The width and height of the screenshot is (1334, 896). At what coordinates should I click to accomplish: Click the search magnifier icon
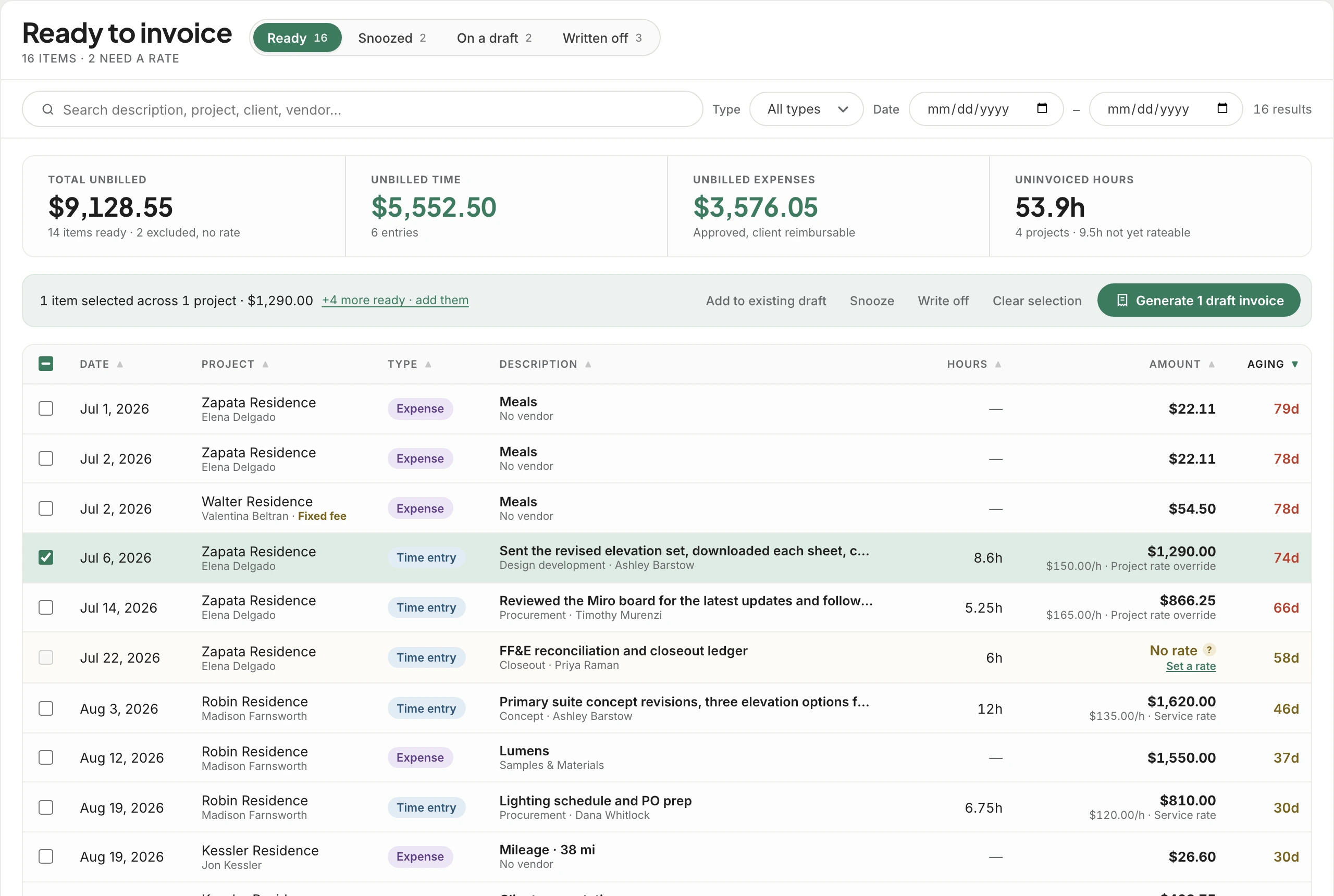[x=48, y=109]
